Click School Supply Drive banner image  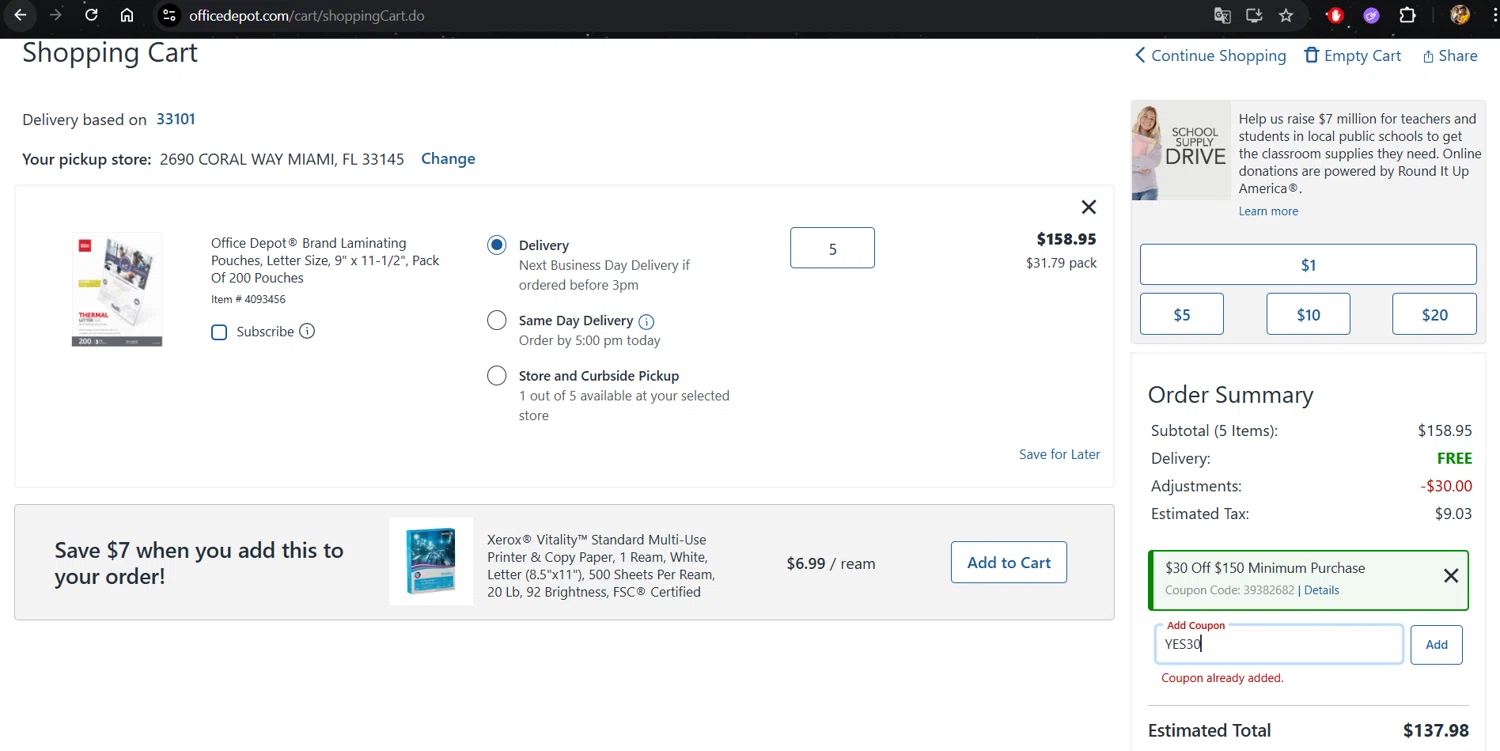coord(1181,150)
